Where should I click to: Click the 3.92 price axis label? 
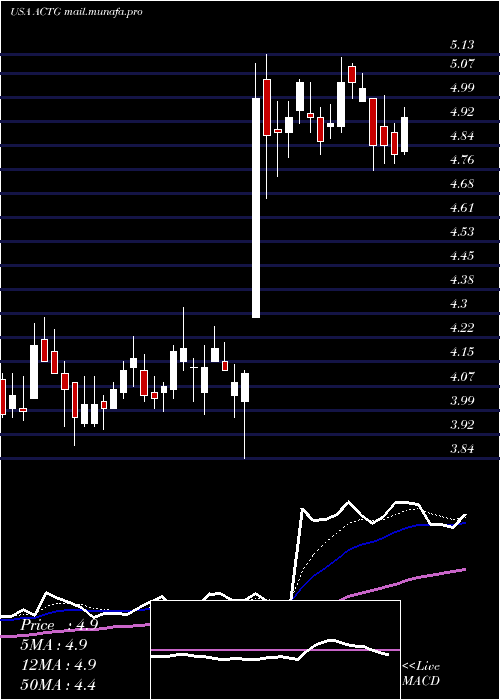[462, 425]
